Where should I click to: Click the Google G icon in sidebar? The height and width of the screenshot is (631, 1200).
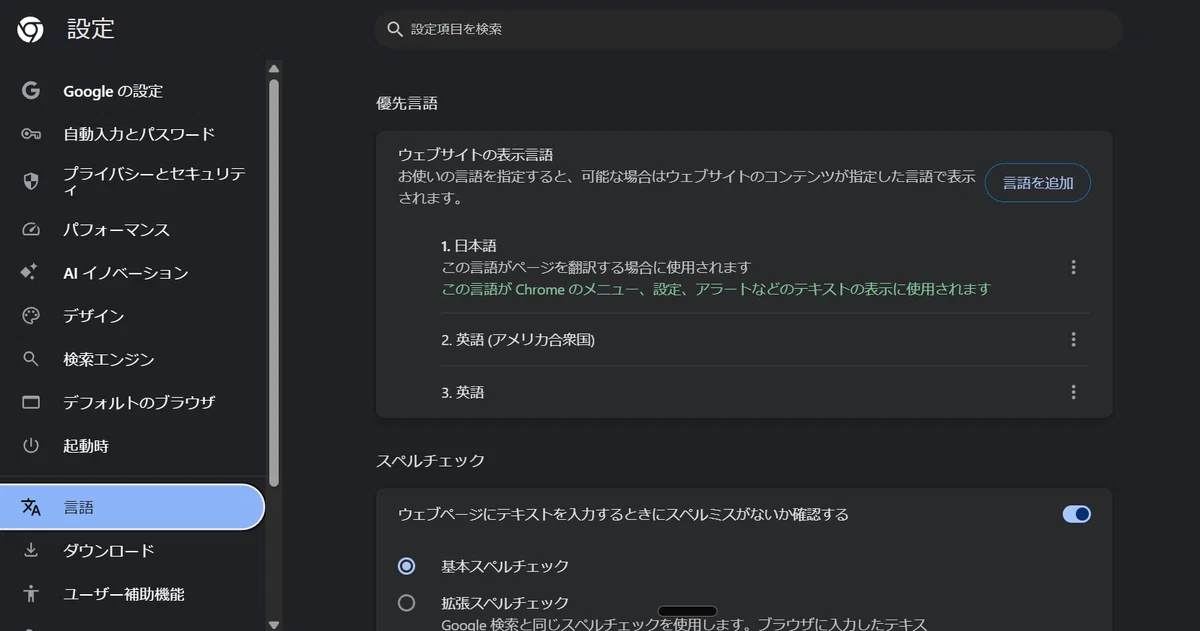[31, 91]
